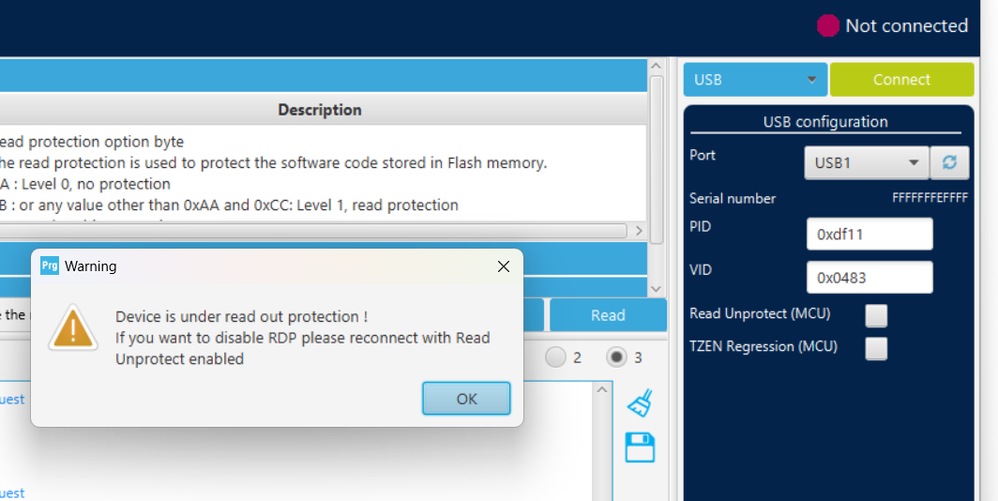Click the Description column header
Image resolution: width=998 pixels, height=501 pixels.
click(320, 110)
